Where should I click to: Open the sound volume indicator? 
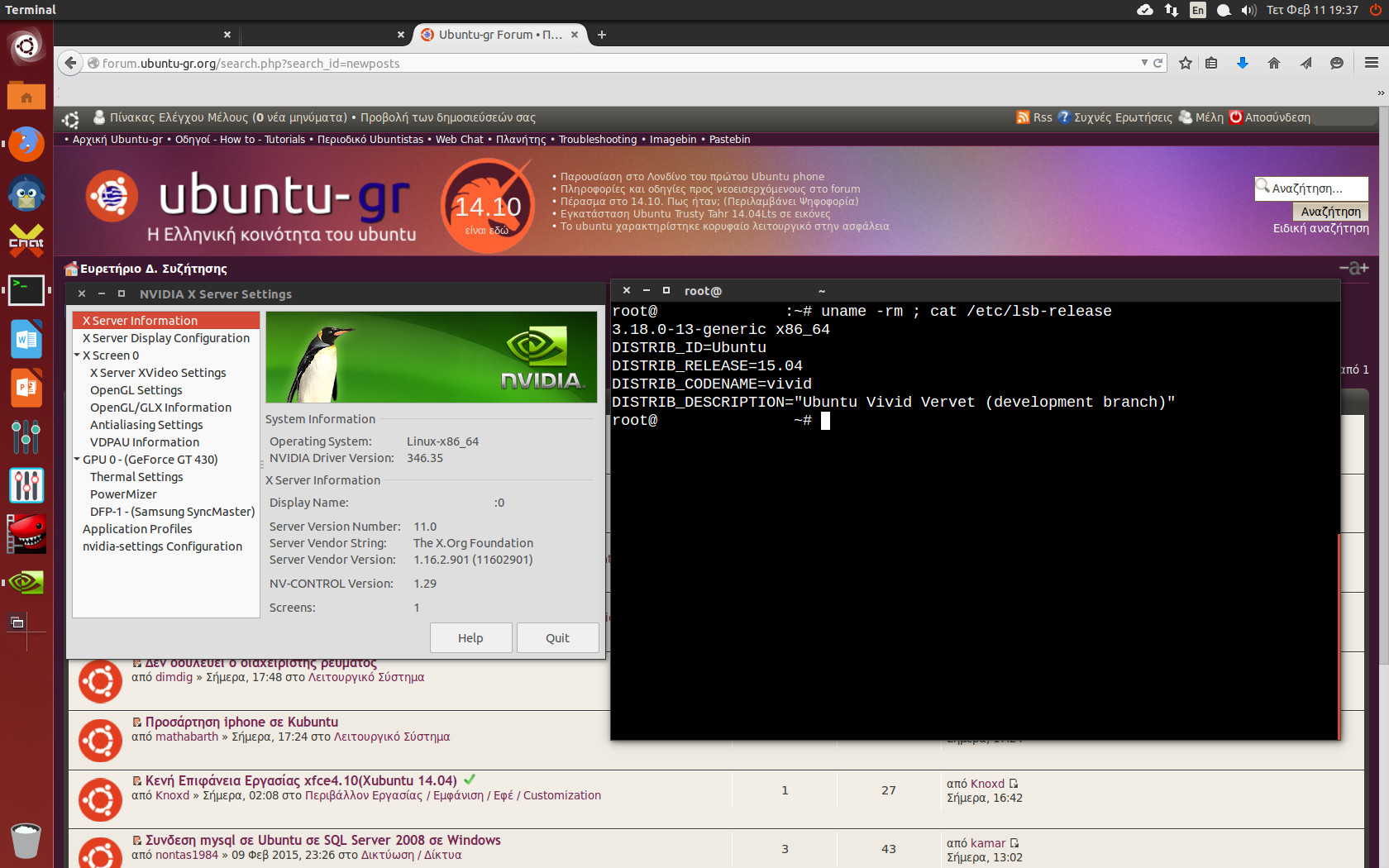tap(1248, 10)
